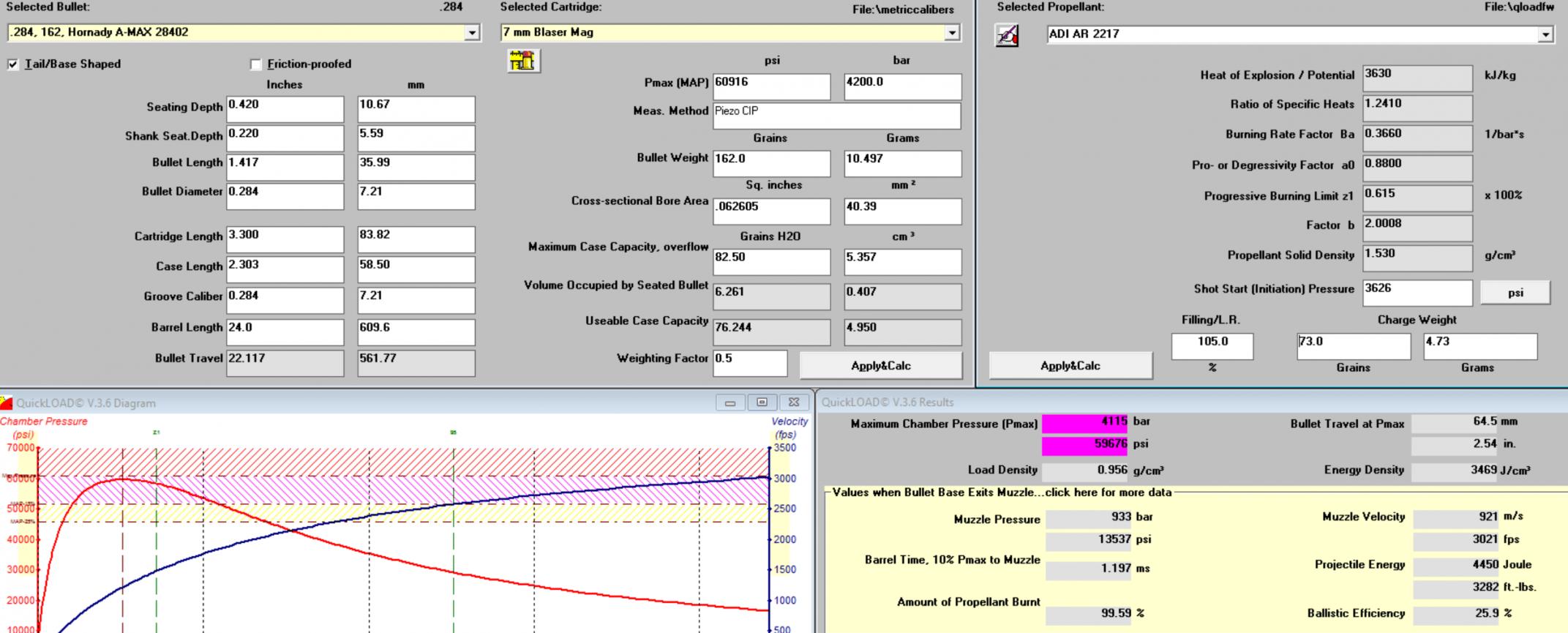Click the propellant edit icon beside ADI AR 2217

pos(1007,34)
